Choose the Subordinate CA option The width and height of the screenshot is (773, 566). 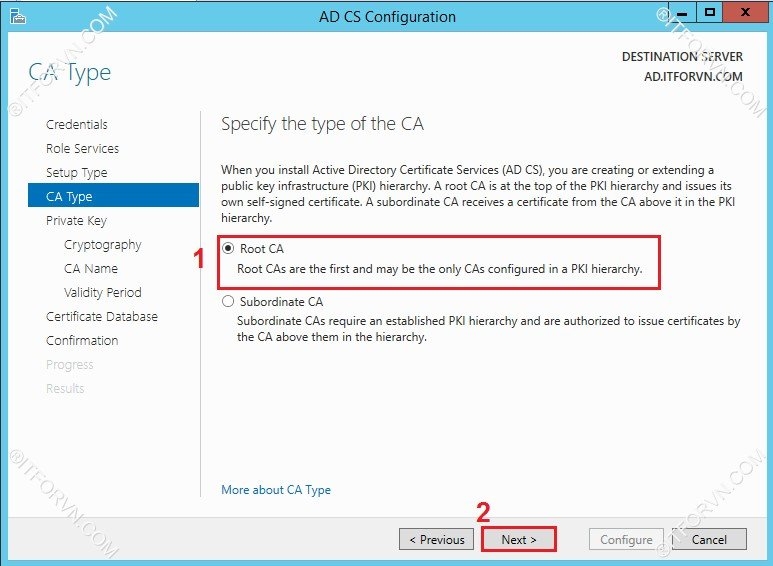coord(229,301)
